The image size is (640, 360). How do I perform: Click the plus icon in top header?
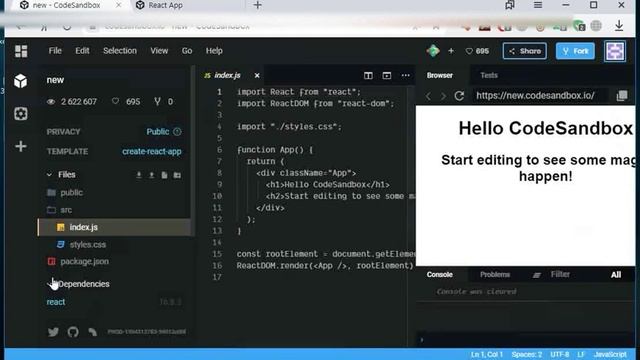point(451,51)
